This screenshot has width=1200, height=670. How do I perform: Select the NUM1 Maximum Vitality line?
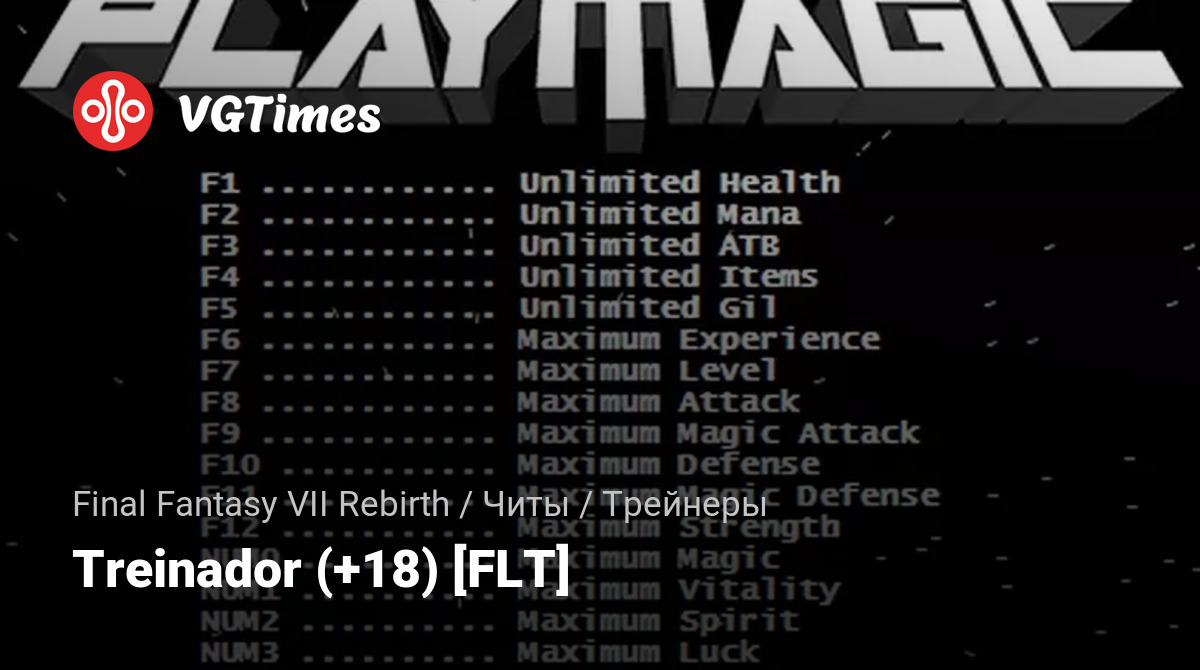coord(520,590)
